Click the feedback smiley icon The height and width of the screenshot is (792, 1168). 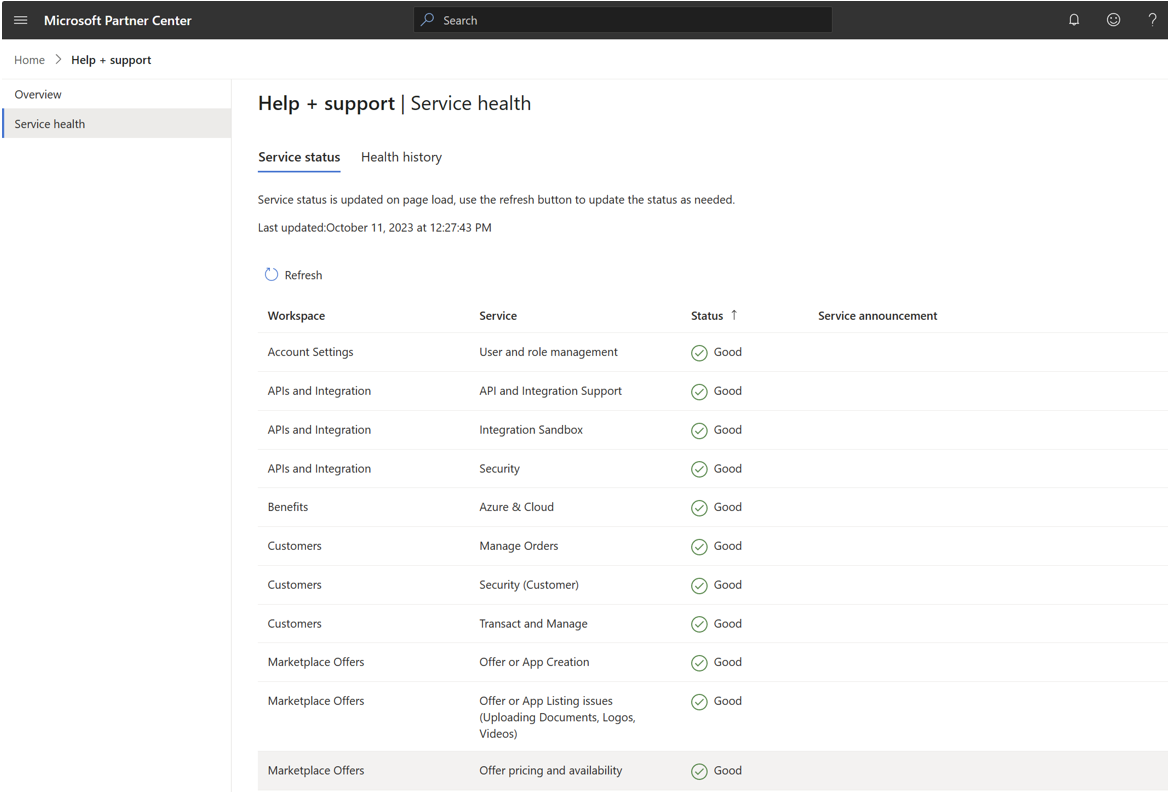pos(1113,20)
